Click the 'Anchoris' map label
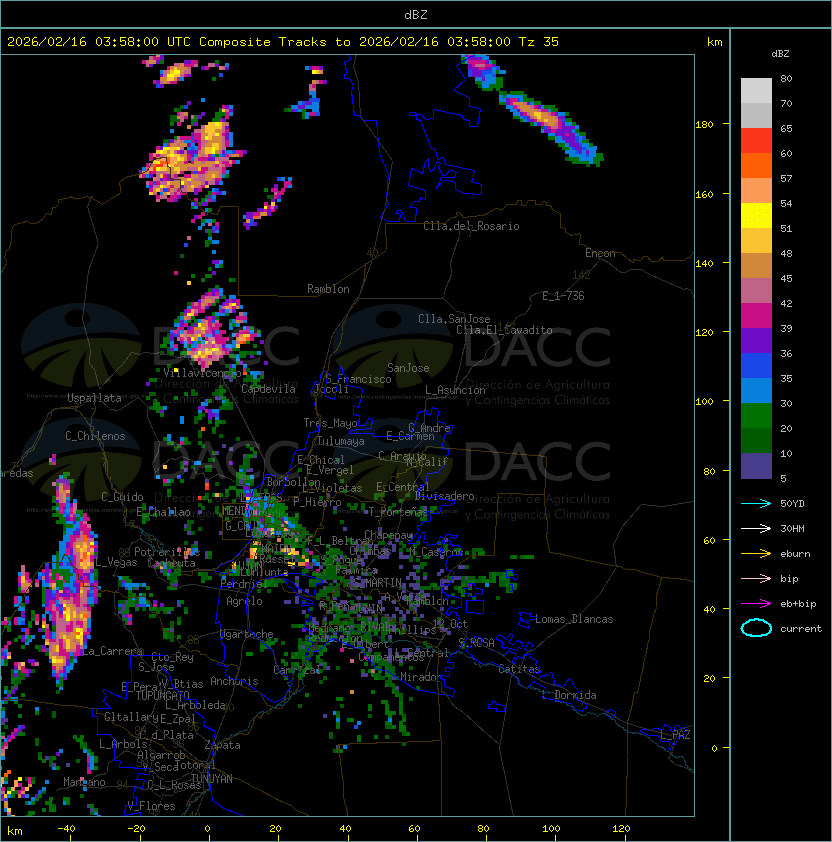The height and width of the screenshot is (842, 832). click(234, 681)
